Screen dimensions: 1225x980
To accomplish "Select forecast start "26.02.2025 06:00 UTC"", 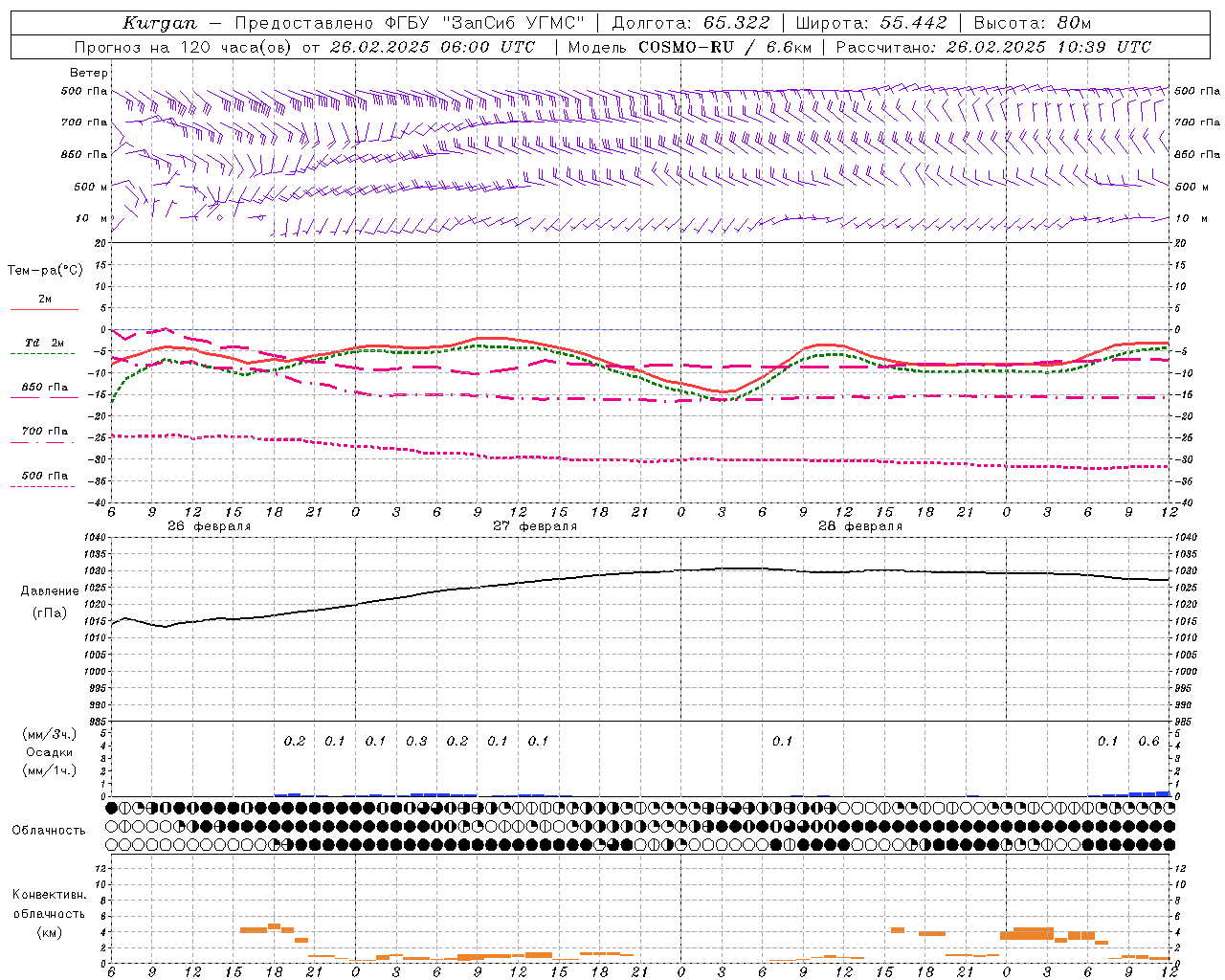I will coord(434,47).
